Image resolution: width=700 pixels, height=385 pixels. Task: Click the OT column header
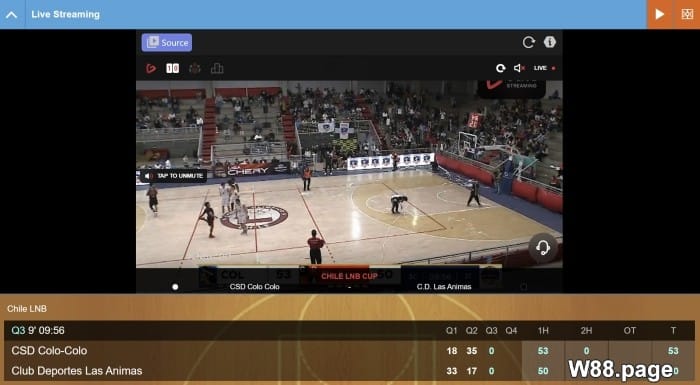tap(629, 331)
